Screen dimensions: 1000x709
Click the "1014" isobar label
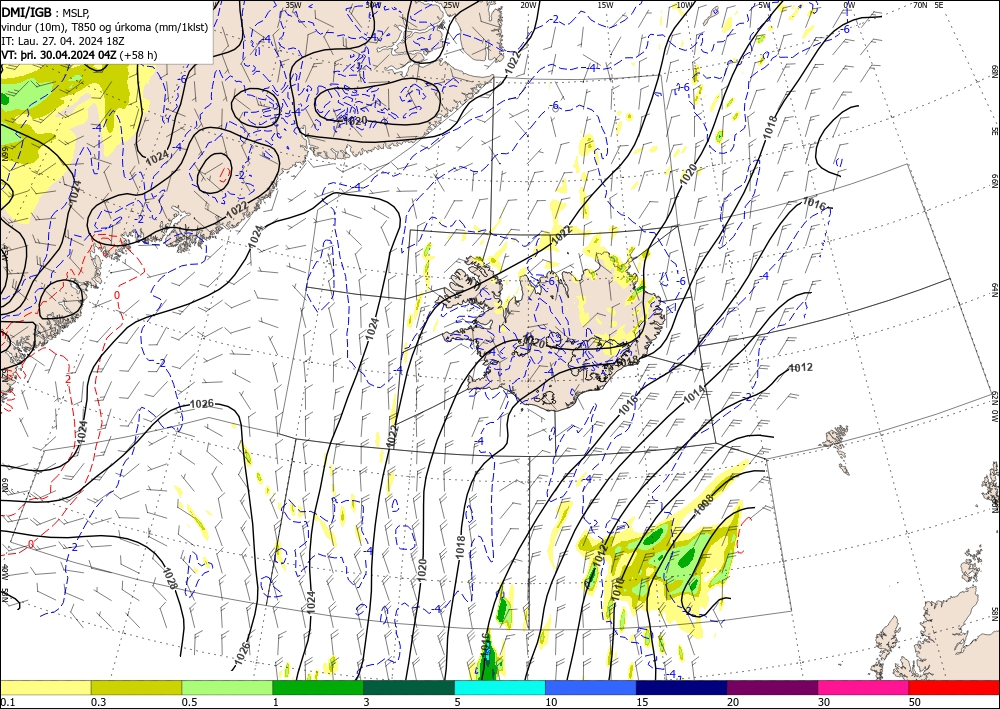tap(695, 394)
